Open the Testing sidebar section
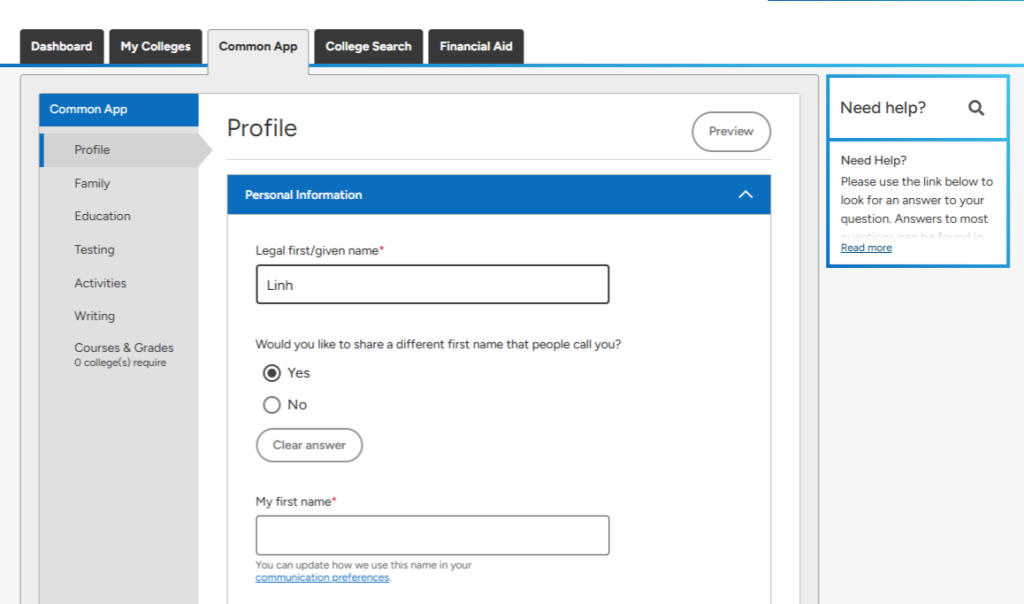This screenshot has width=1024, height=604. point(94,250)
